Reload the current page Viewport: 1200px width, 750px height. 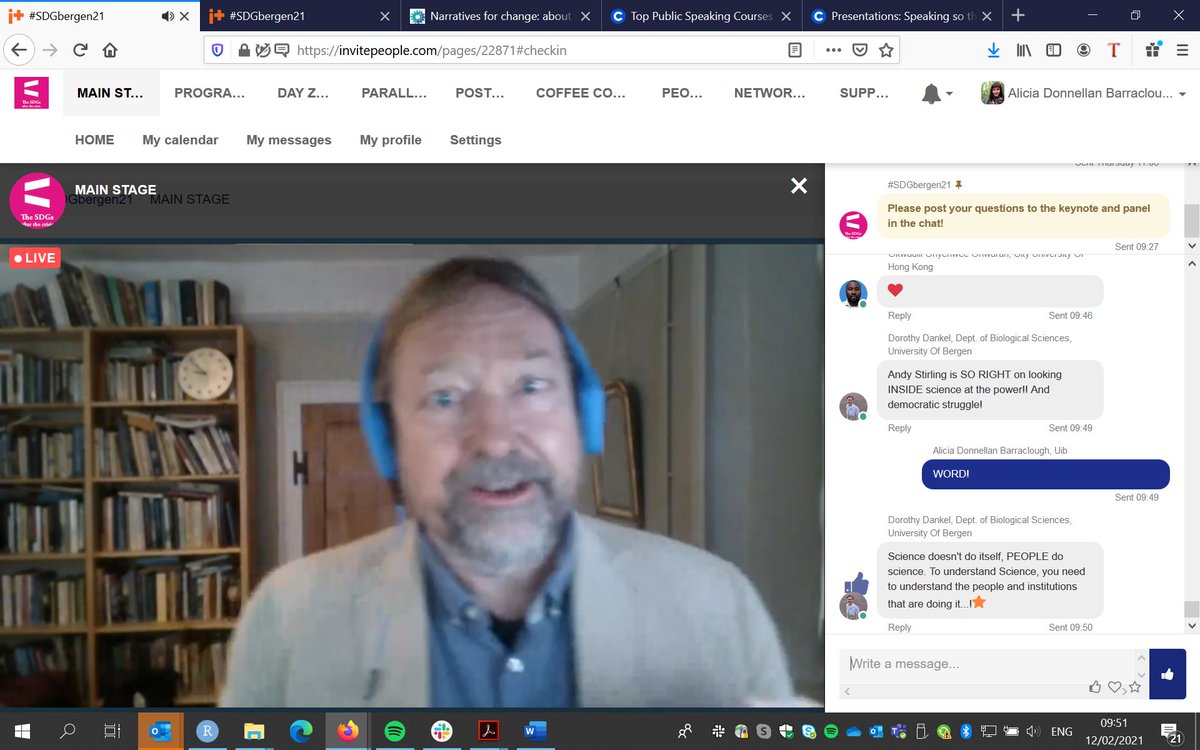point(80,49)
